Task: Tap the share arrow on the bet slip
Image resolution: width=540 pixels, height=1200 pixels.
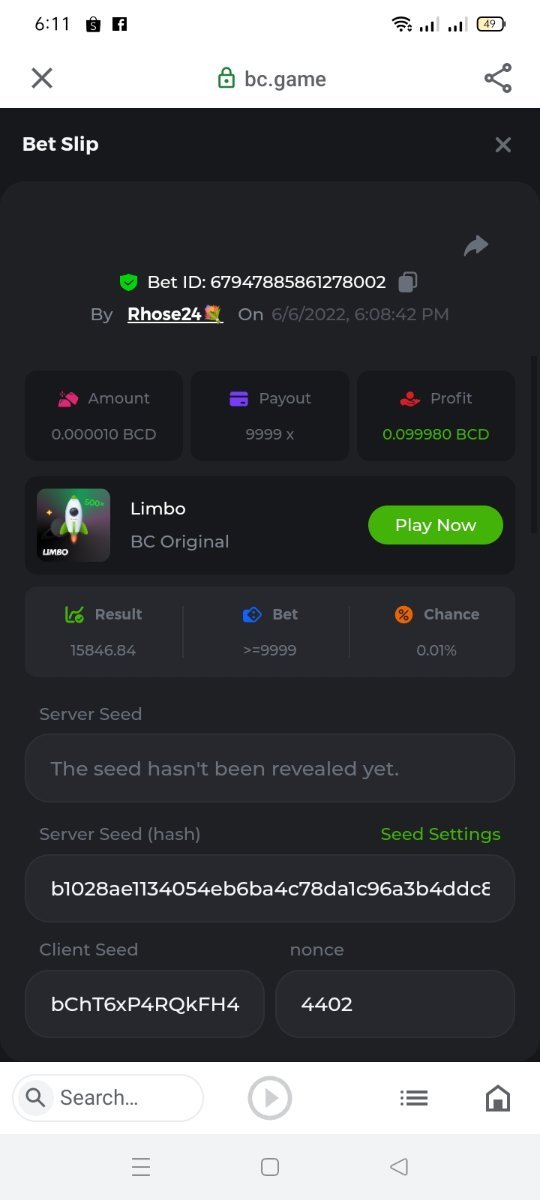Action: coord(476,246)
